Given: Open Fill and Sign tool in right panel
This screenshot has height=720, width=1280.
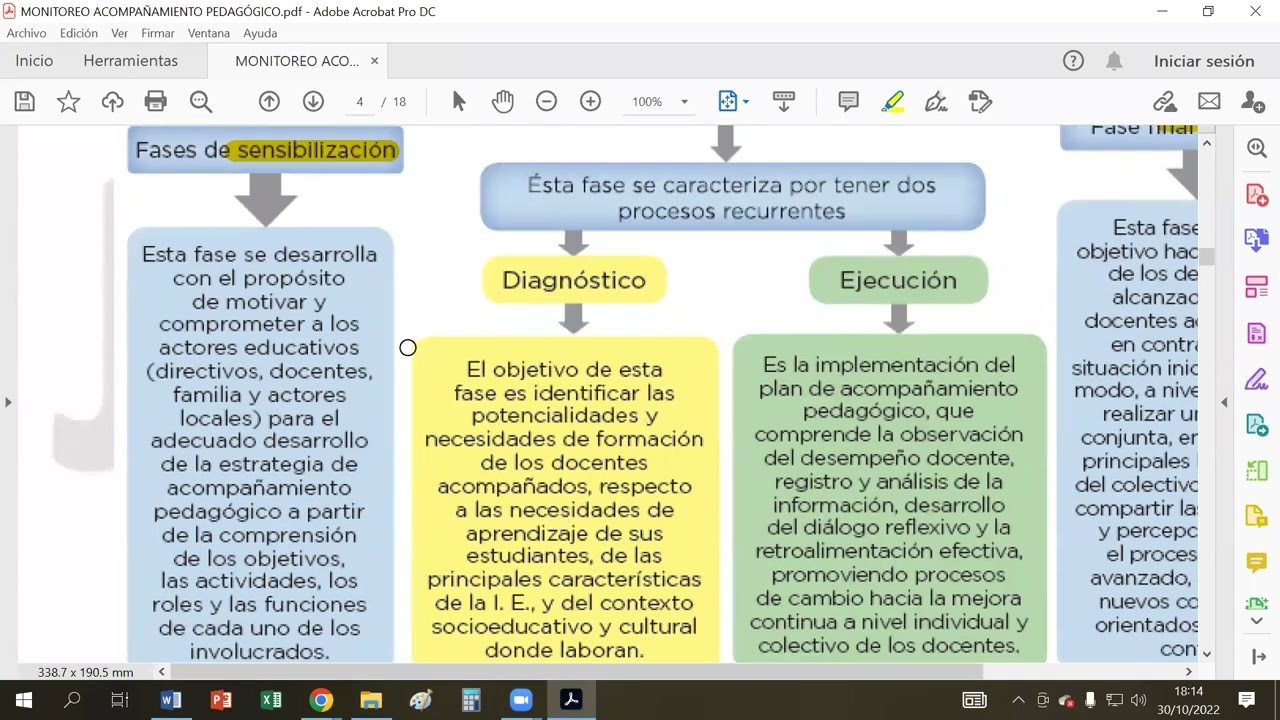Looking at the screenshot, I should tap(1257, 379).
